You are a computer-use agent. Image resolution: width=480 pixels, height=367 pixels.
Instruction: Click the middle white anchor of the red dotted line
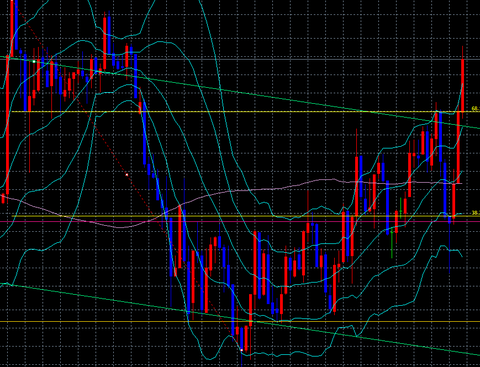(x=127, y=175)
